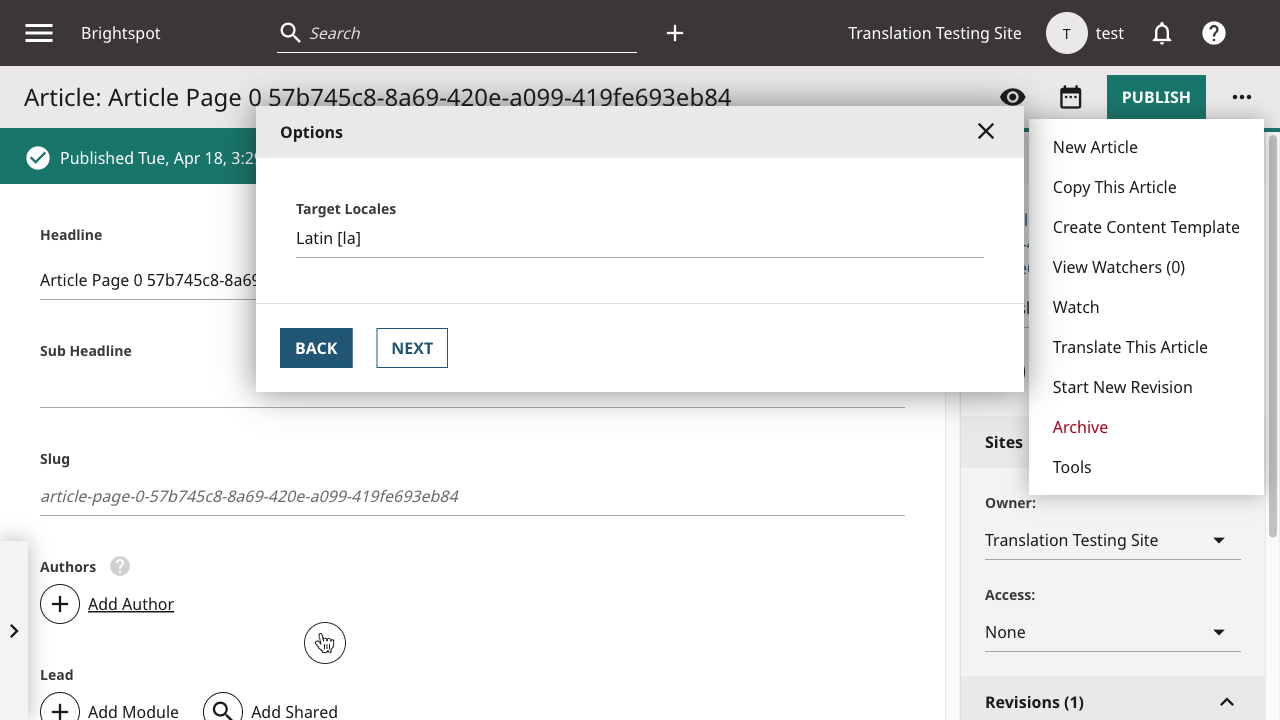This screenshot has height=720, width=1280.
Task: Expand the left side panel chevron
Action: pos(14,631)
